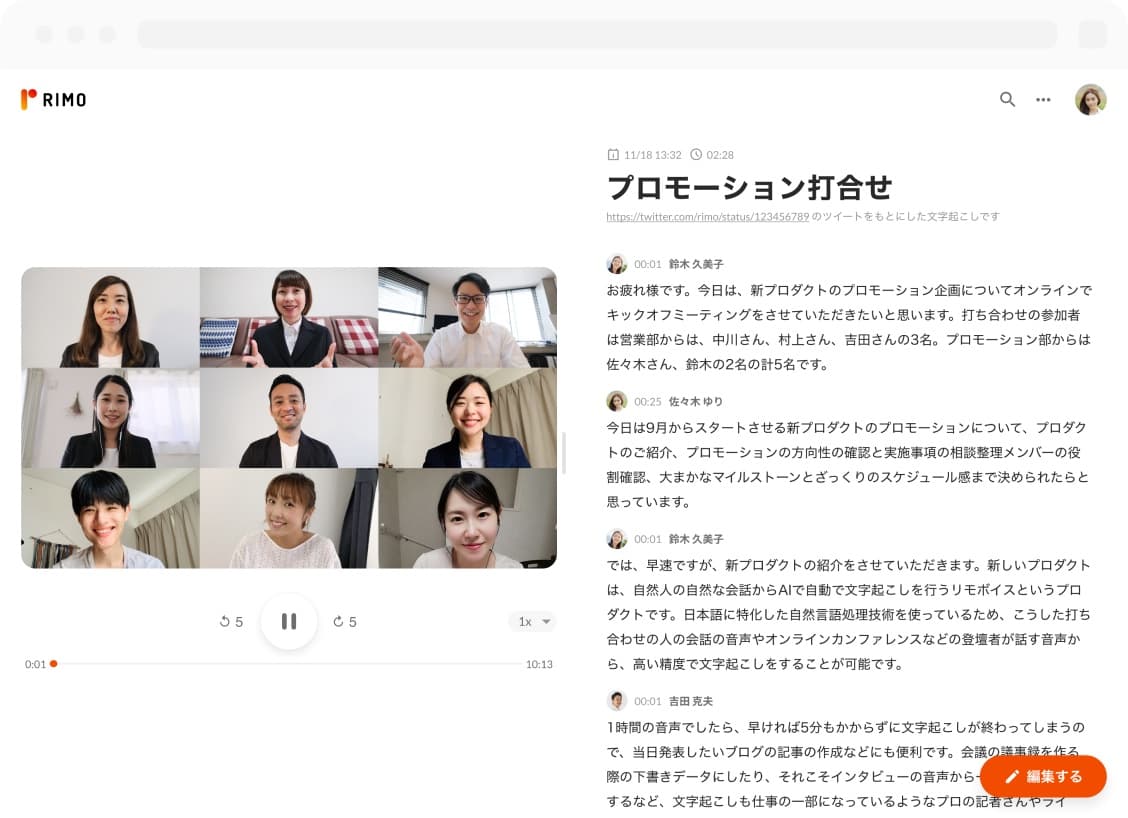This screenshot has height=818, width=1128.
Task: Open the three-dot more options menu
Action: pyautogui.click(x=1043, y=99)
